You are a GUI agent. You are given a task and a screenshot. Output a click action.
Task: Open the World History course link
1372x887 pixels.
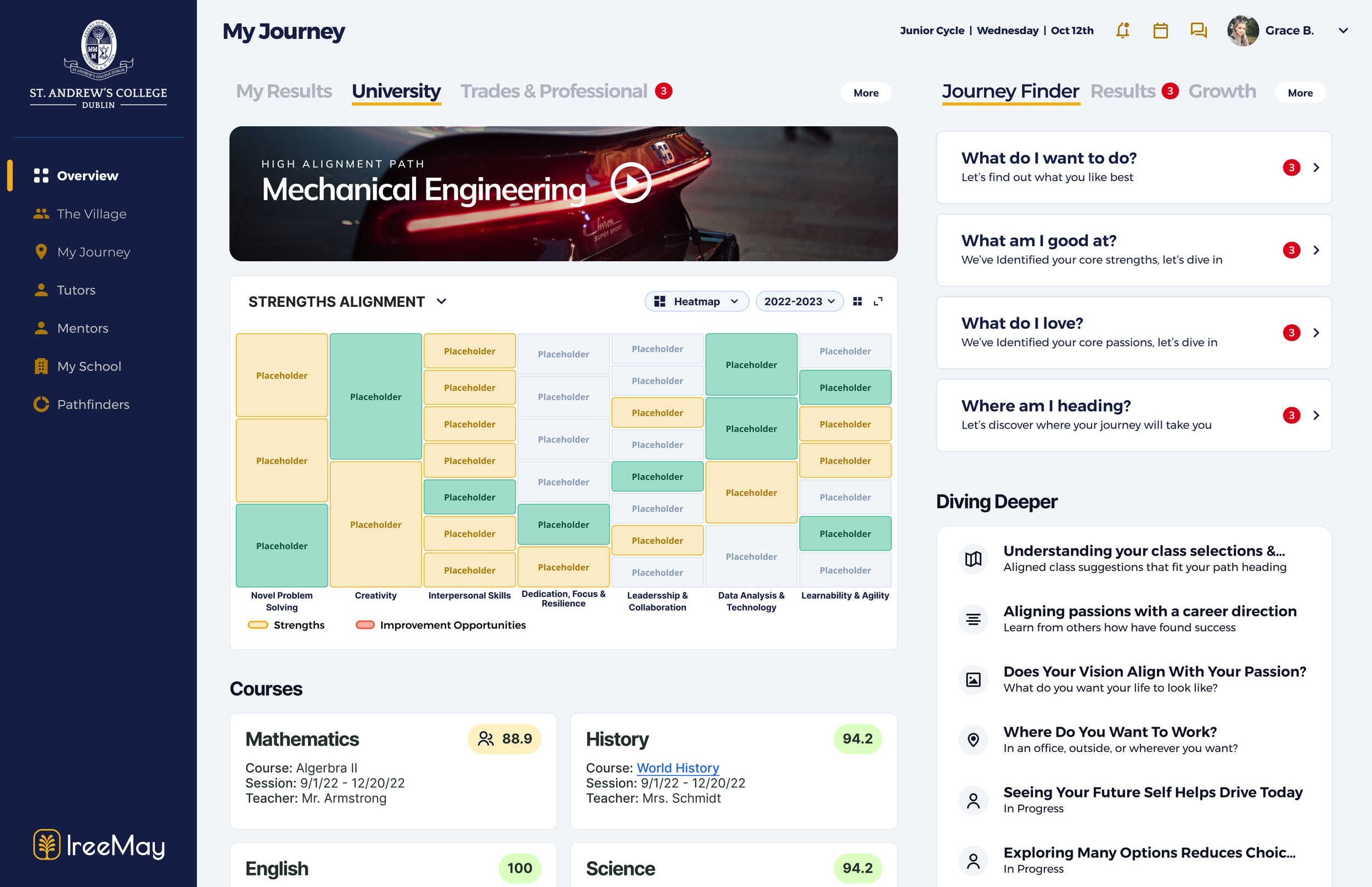tap(678, 768)
